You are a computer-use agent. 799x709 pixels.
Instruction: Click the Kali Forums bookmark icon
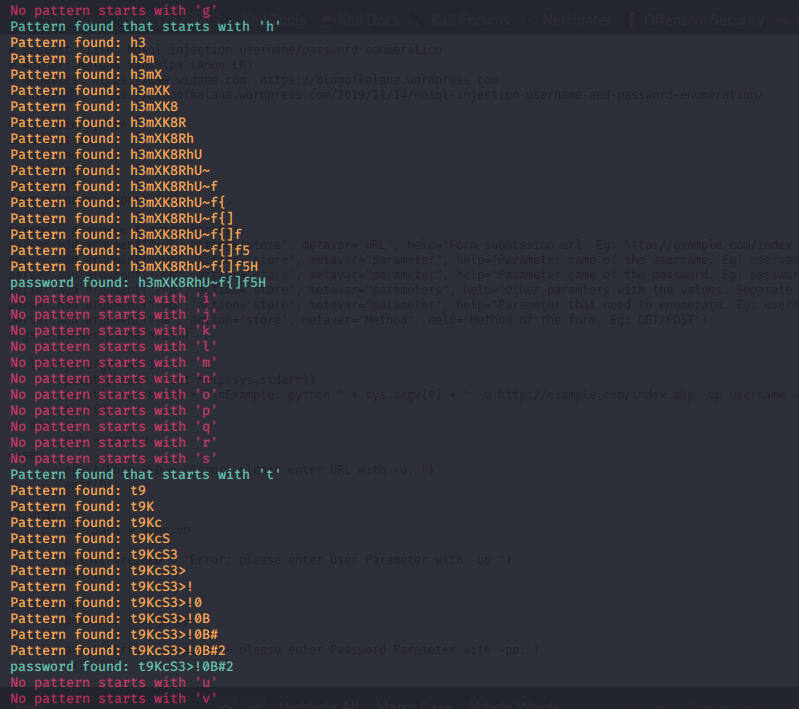tap(418, 20)
